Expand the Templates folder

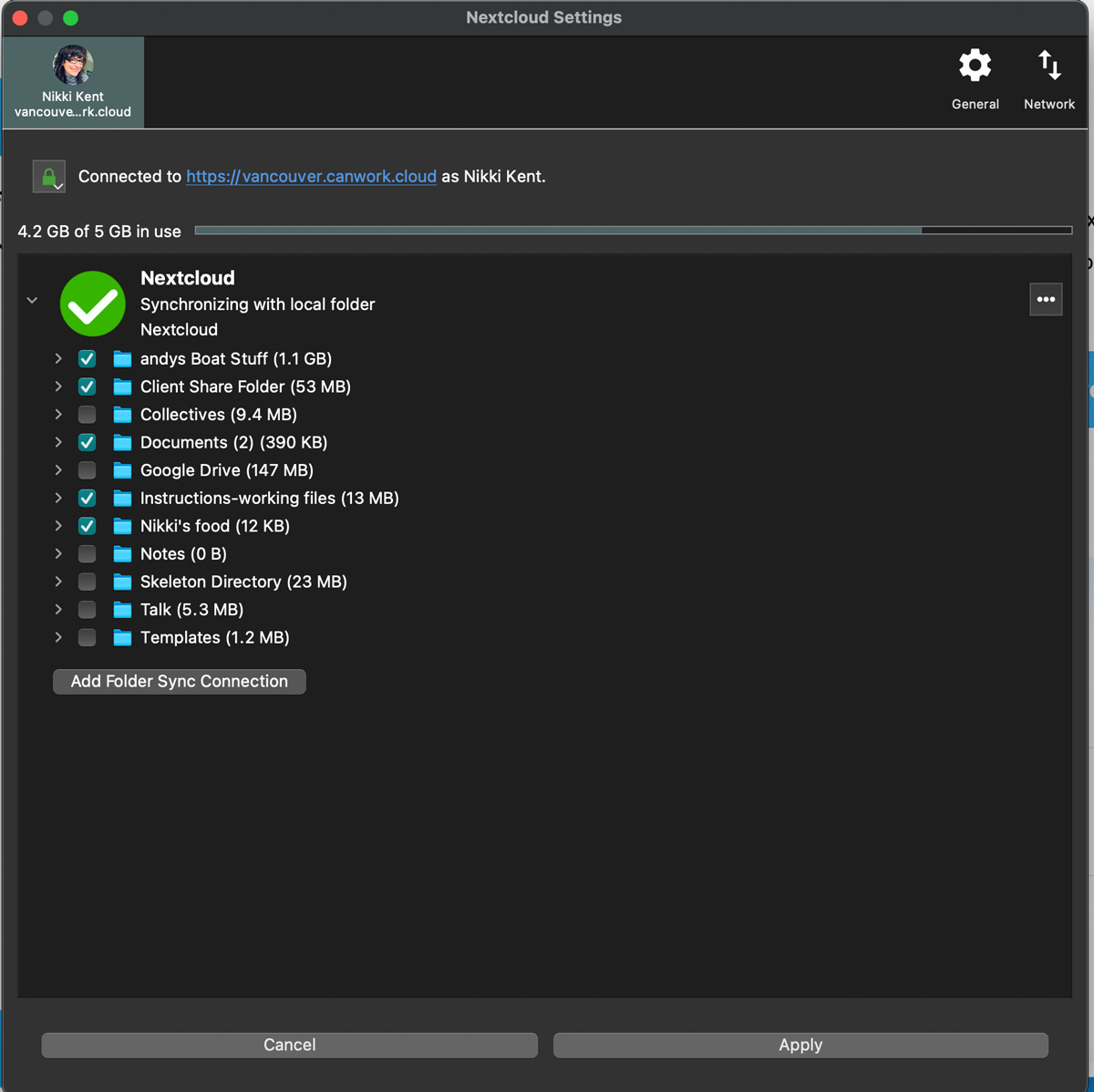click(x=58, y=638)
